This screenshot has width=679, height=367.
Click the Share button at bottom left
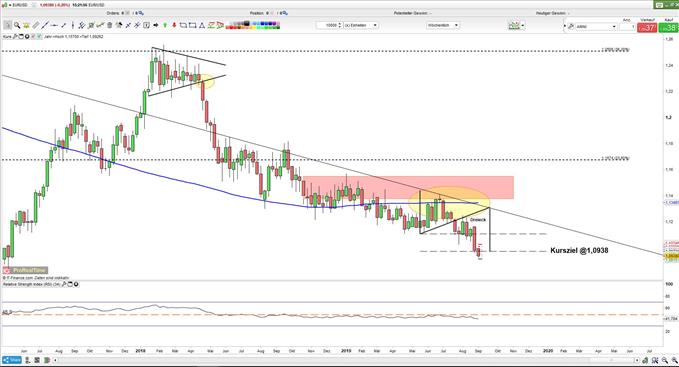[x=12, y=360]
